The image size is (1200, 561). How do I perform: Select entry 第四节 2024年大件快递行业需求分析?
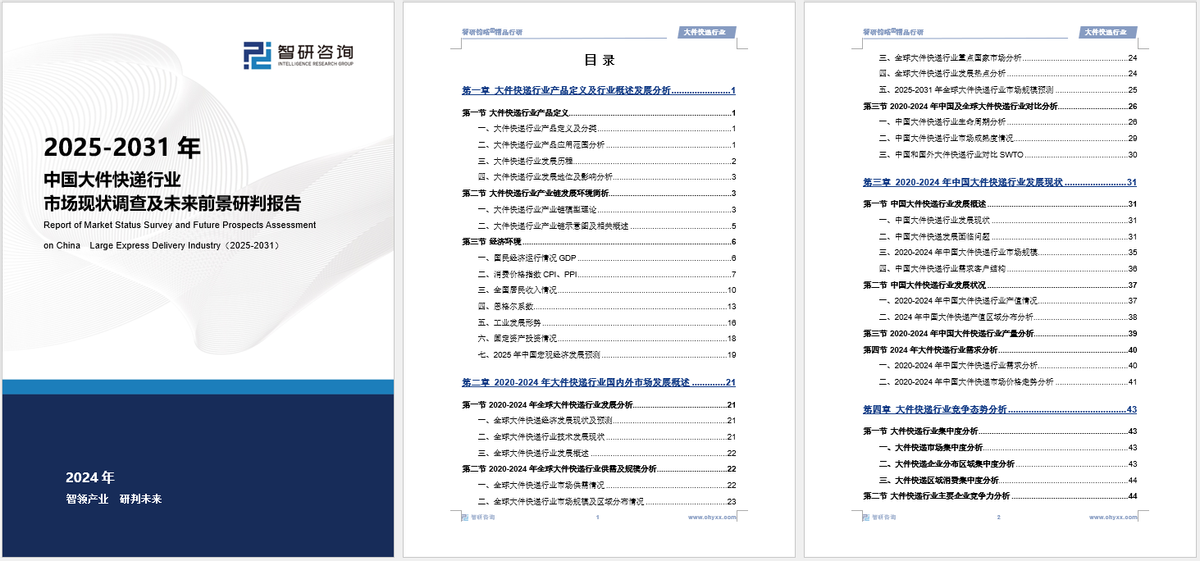tap(1000, 350)
